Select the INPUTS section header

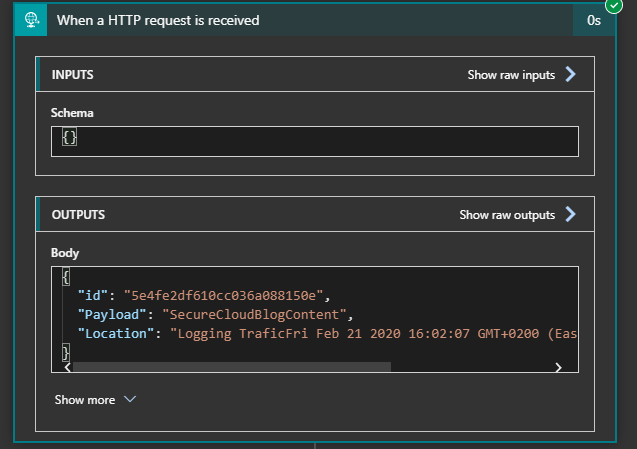click(x=73, y=75)
